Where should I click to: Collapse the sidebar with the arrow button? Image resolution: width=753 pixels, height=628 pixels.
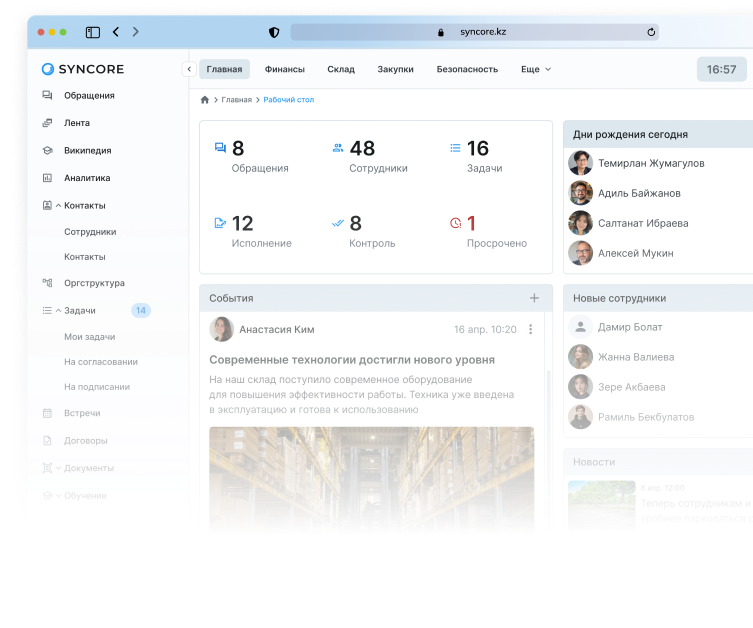point(188,69)
